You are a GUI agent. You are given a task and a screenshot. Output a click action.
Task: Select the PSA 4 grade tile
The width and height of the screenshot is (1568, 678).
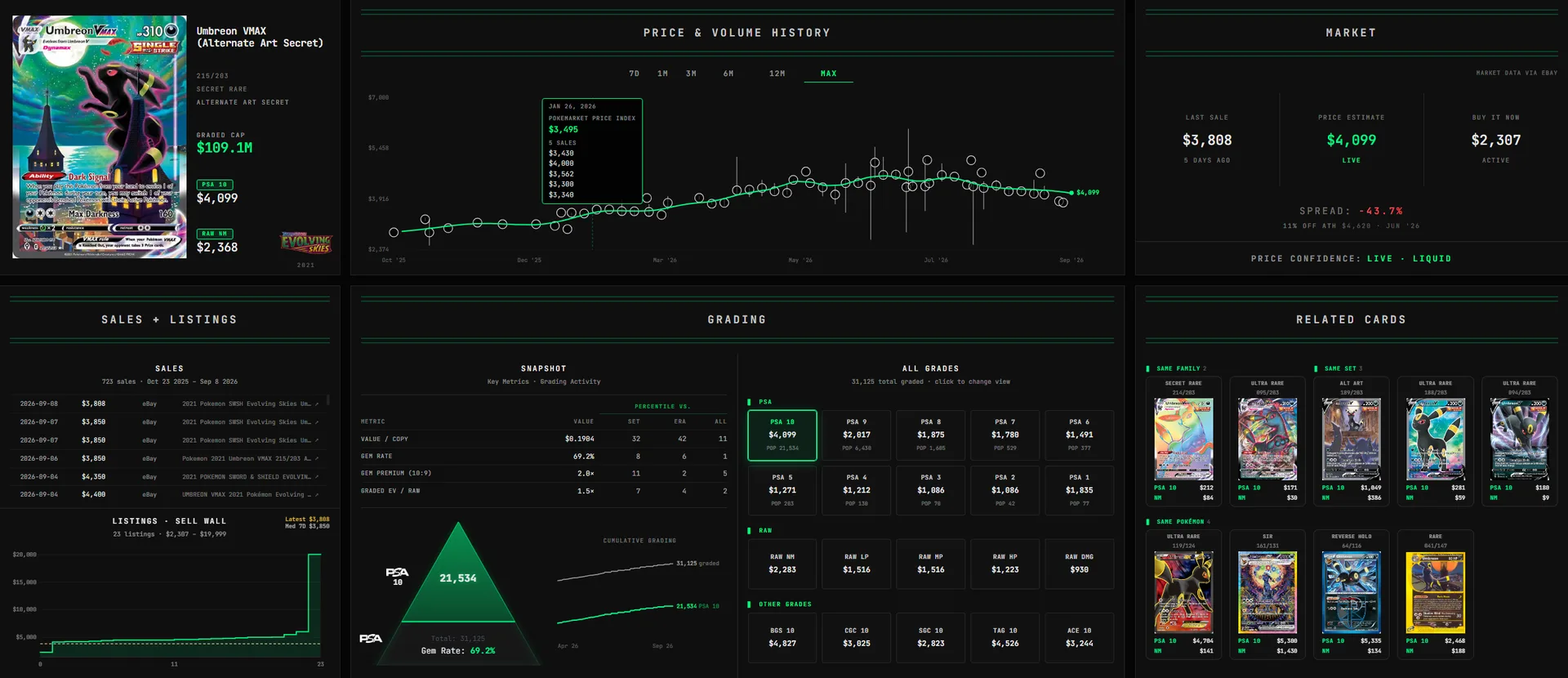pos(857,490)
